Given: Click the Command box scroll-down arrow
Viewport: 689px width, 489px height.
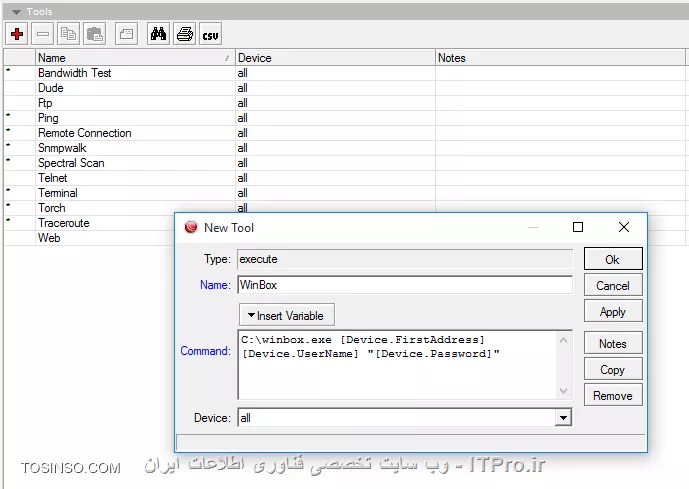Looking at the screenshot, I should 564,391.
